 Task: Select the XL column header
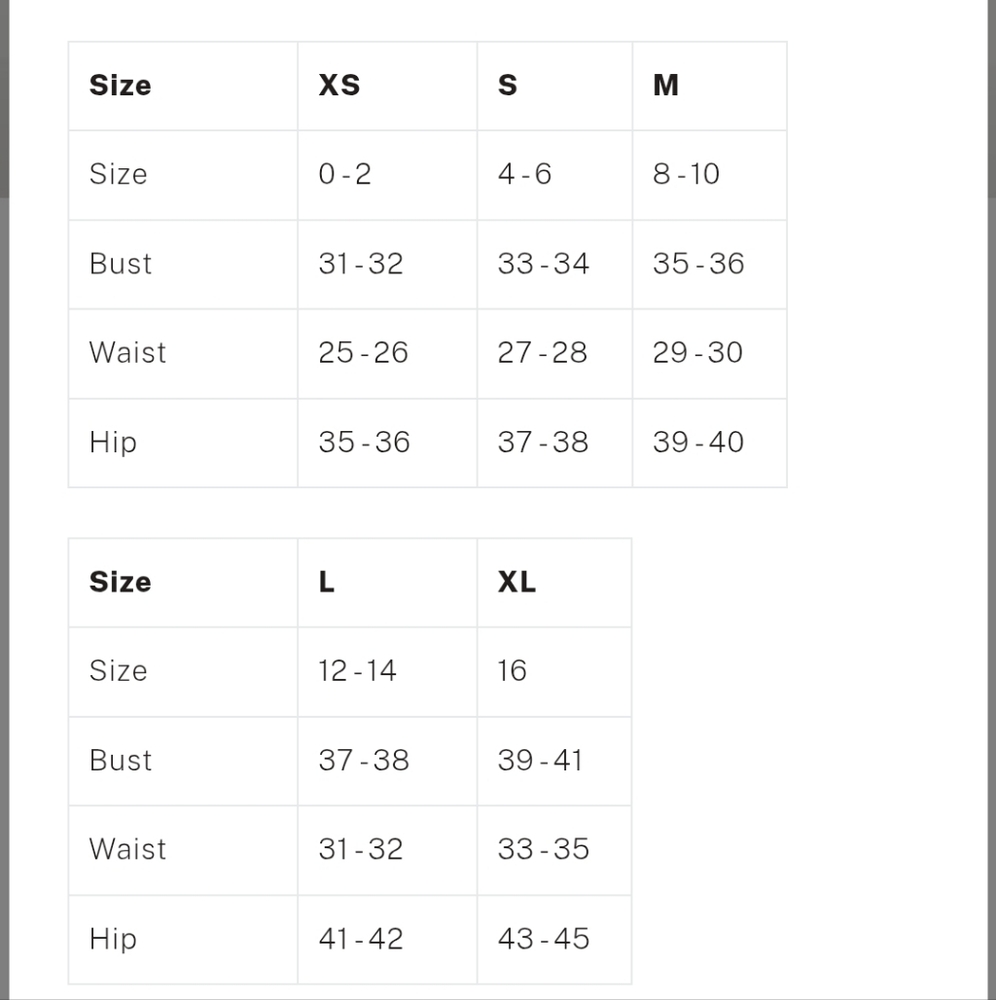[517, 582]
